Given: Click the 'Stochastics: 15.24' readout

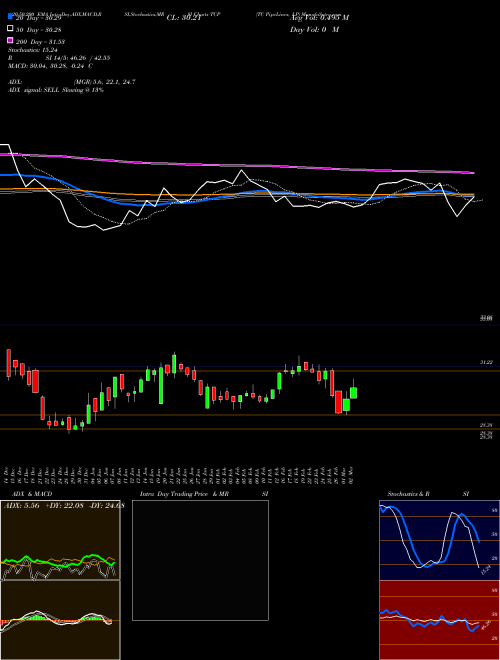Looking at the screenshot, I should click(32, 50).
